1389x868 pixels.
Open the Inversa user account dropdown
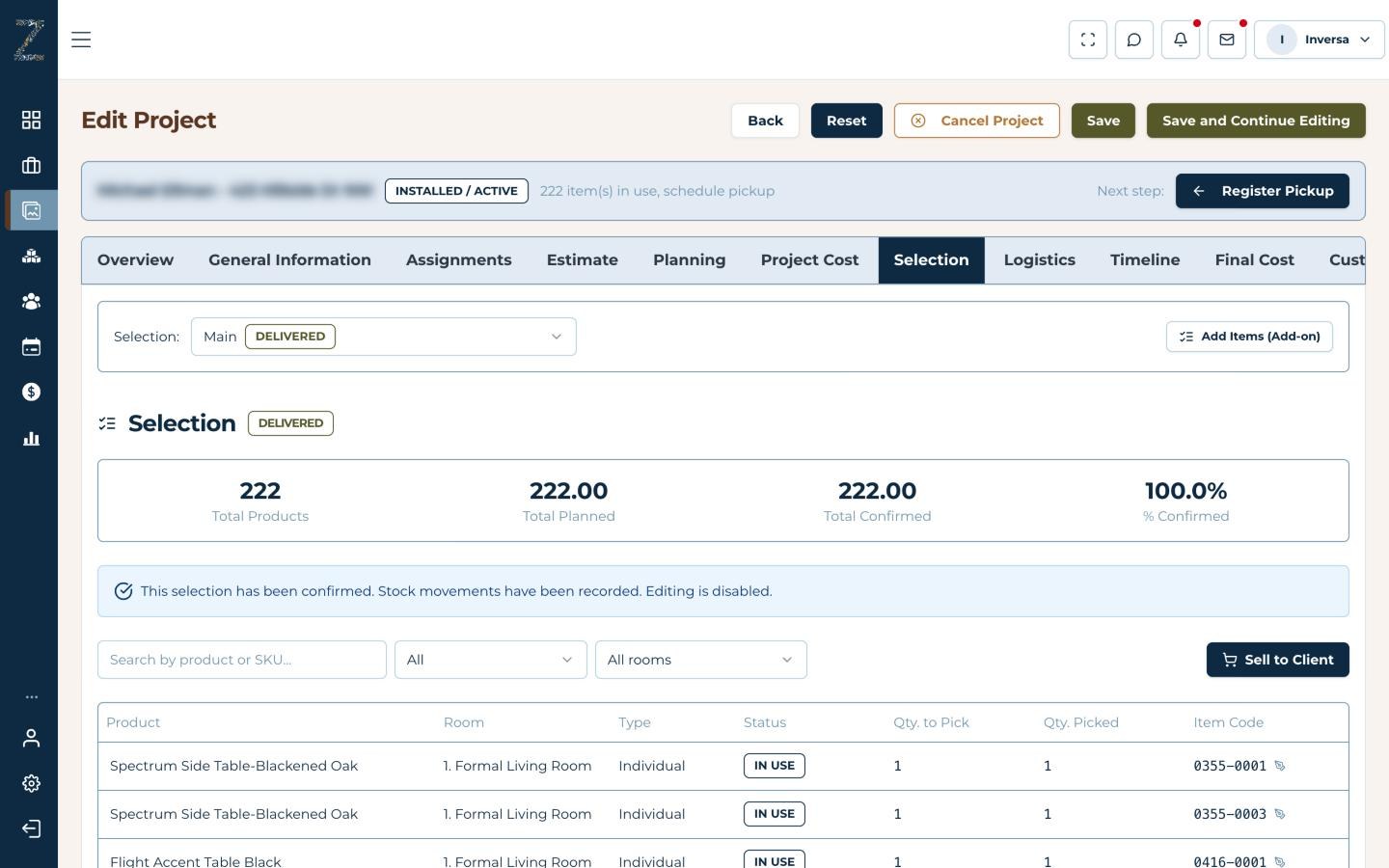tap(1319, 40)
